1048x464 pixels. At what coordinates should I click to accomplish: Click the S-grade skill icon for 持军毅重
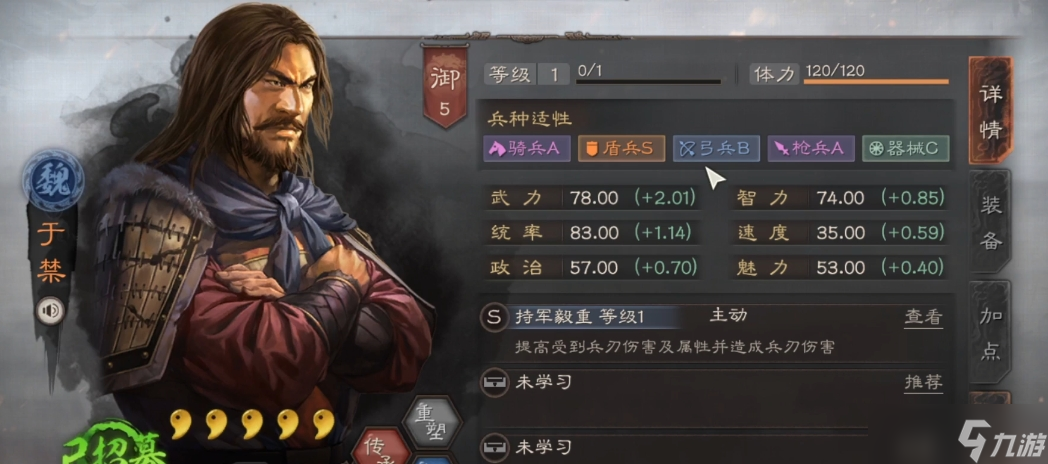tap(493, 317)
